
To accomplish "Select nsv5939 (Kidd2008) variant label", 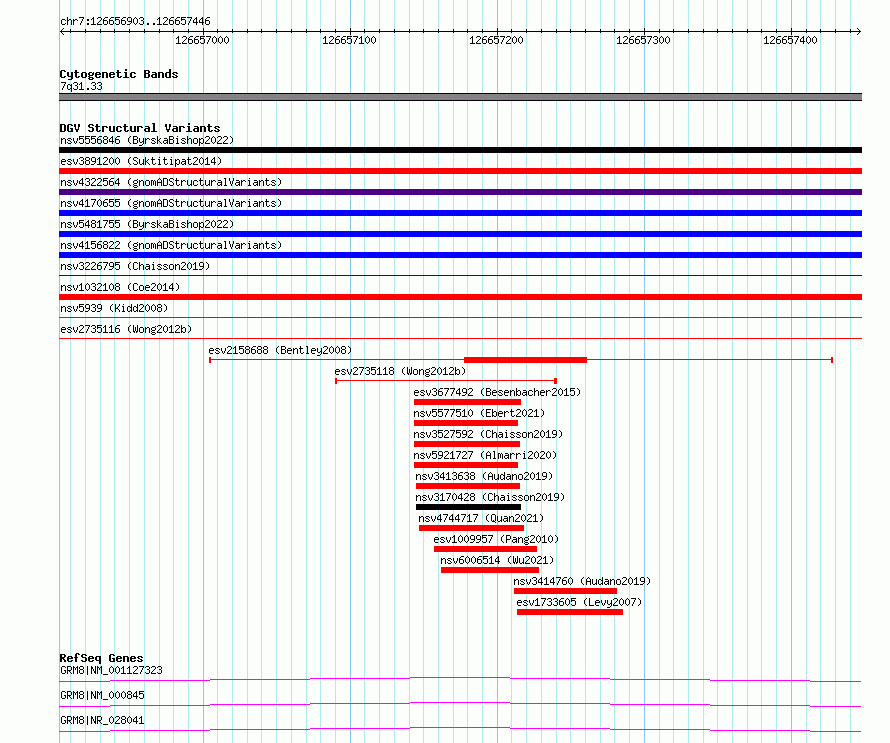I will click(x=114, y=308).
